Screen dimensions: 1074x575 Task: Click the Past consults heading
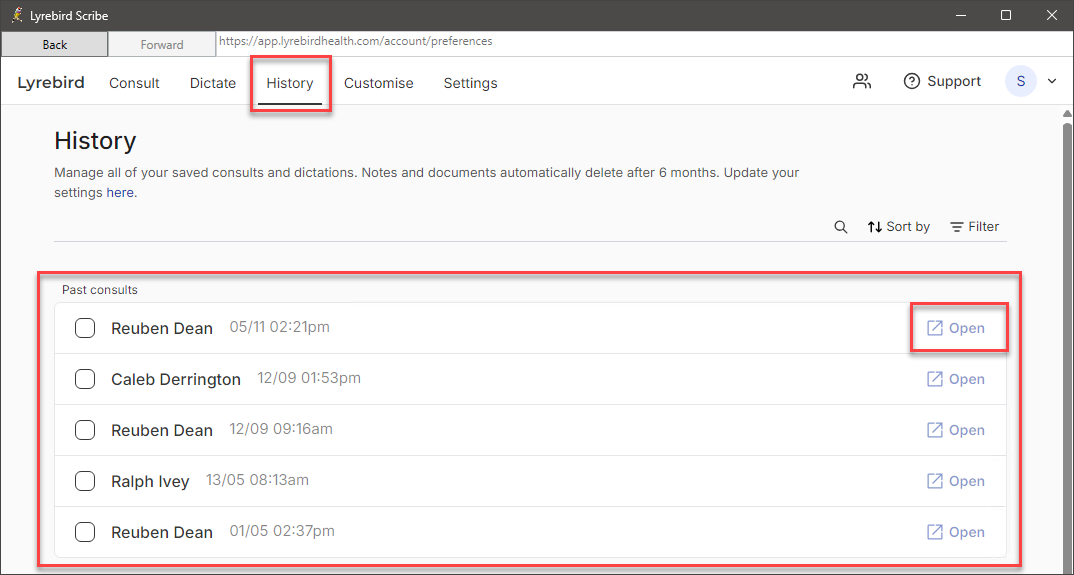click(100, 290)
